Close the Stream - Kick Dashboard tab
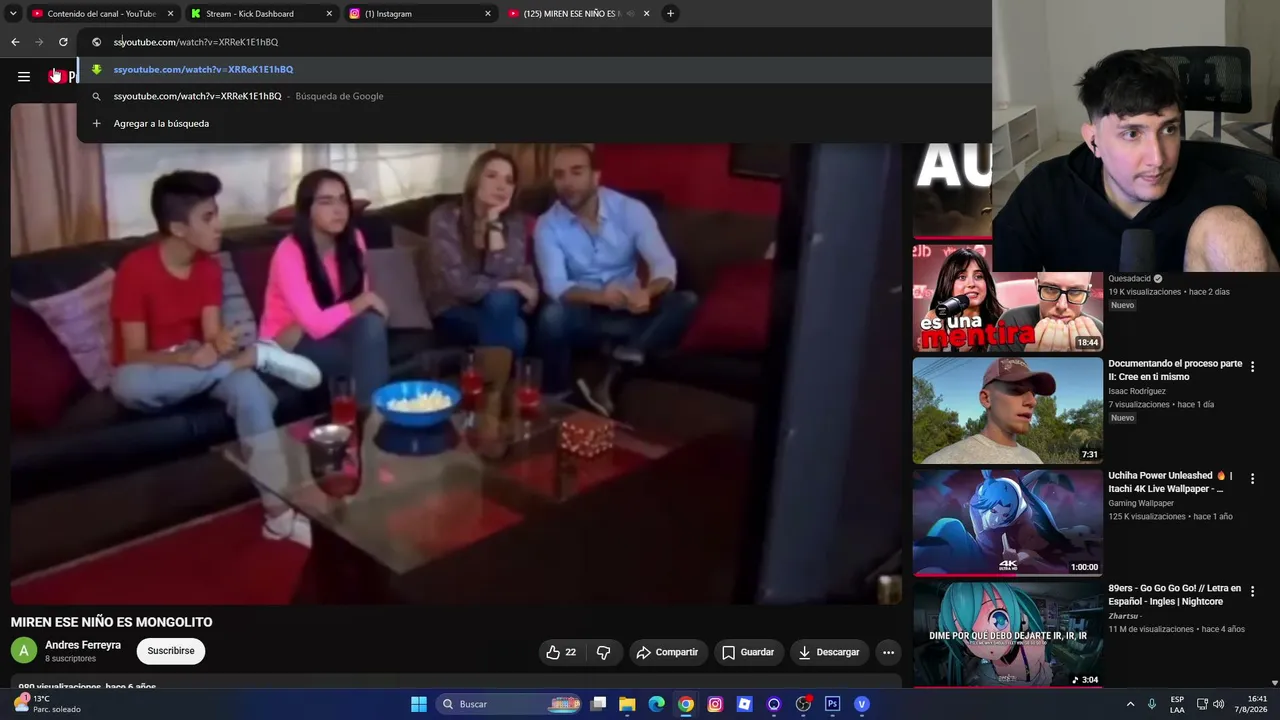The image size is (1280, 720). point(329,14)
